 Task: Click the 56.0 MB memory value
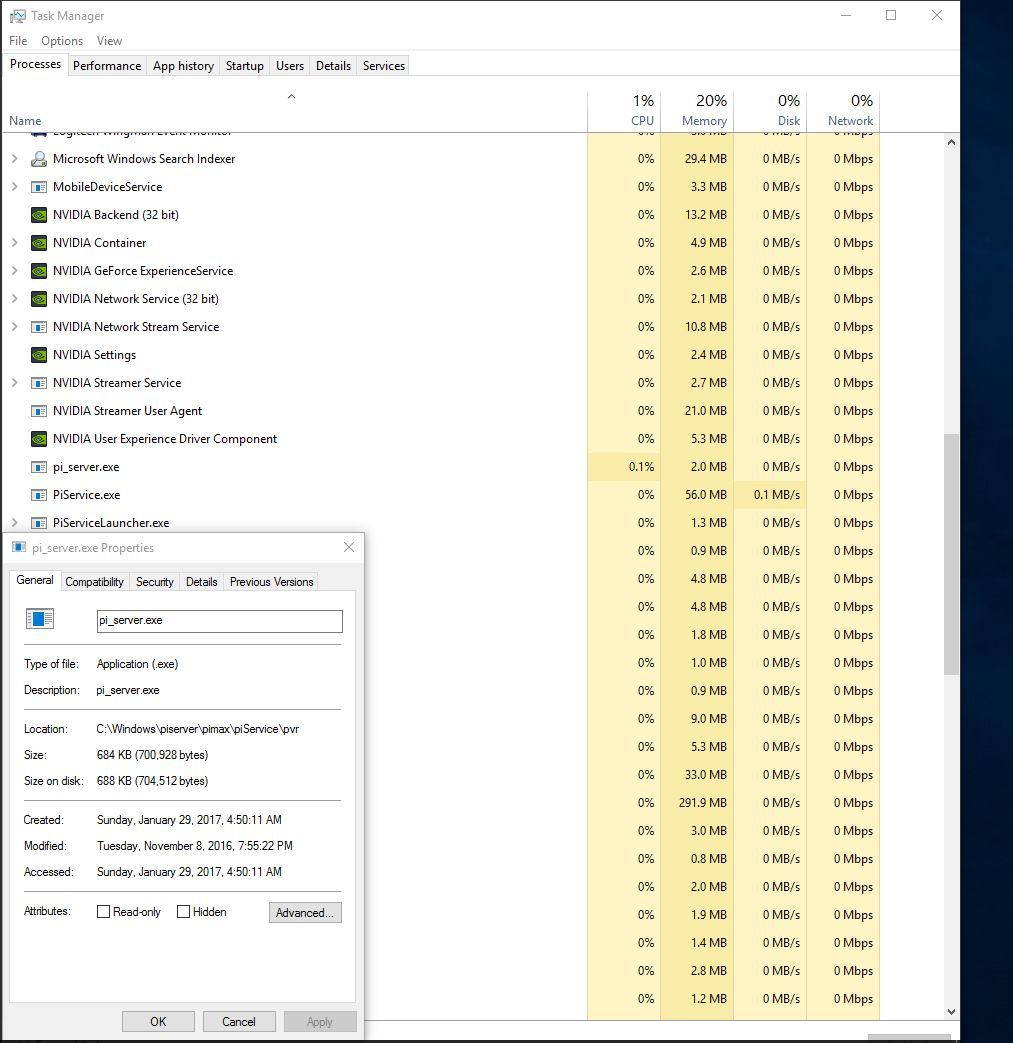tap(705, 495)
